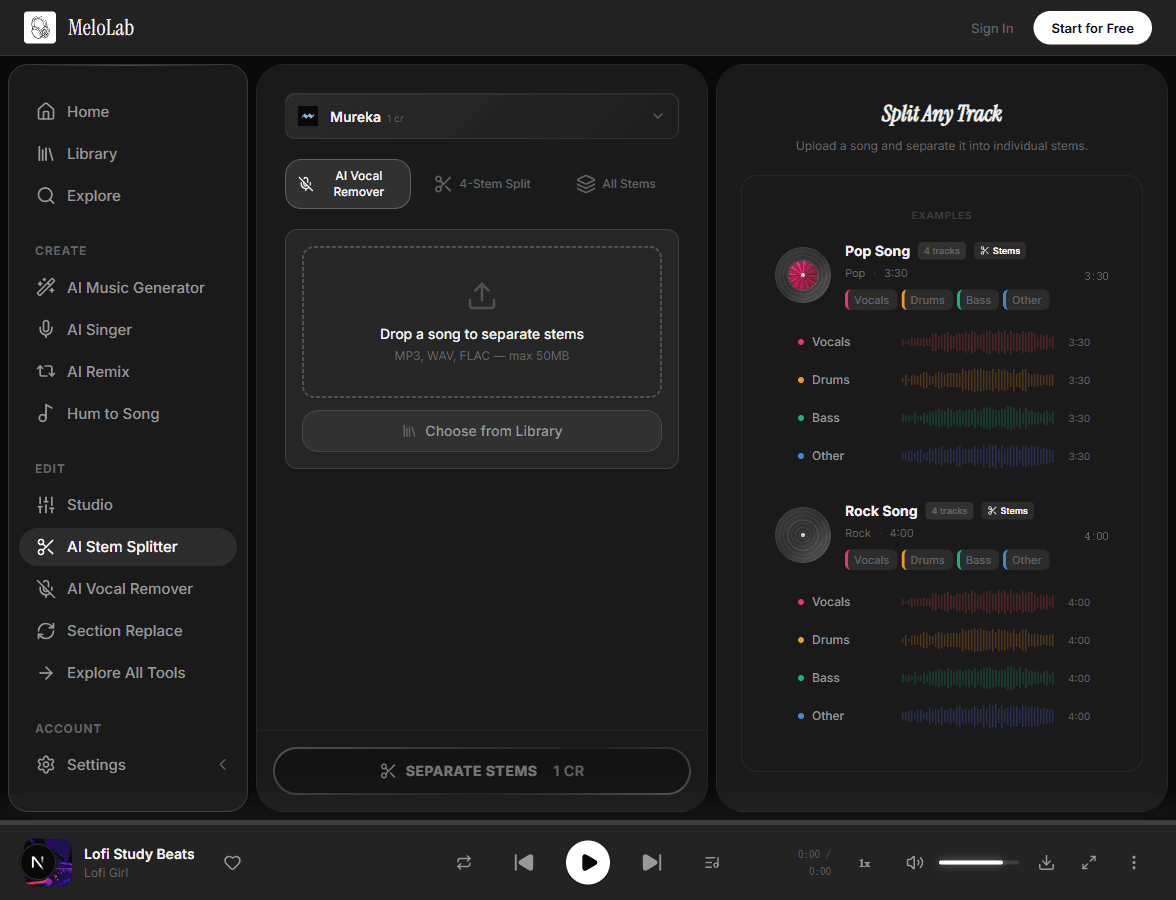This screenshot has width=1176, height=900.
Task: Click Start for Free button
Action: coord(1092,28)
